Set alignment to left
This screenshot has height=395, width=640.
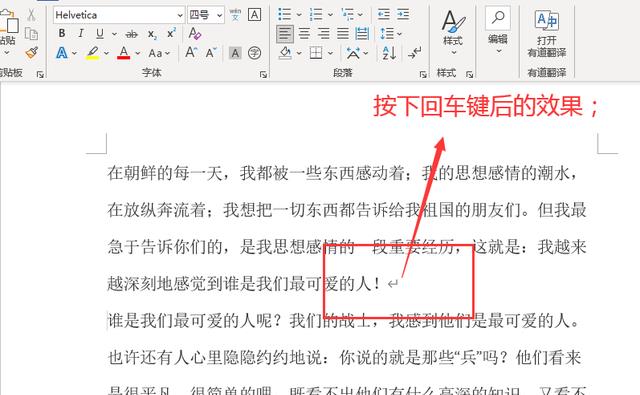(284, 34)
